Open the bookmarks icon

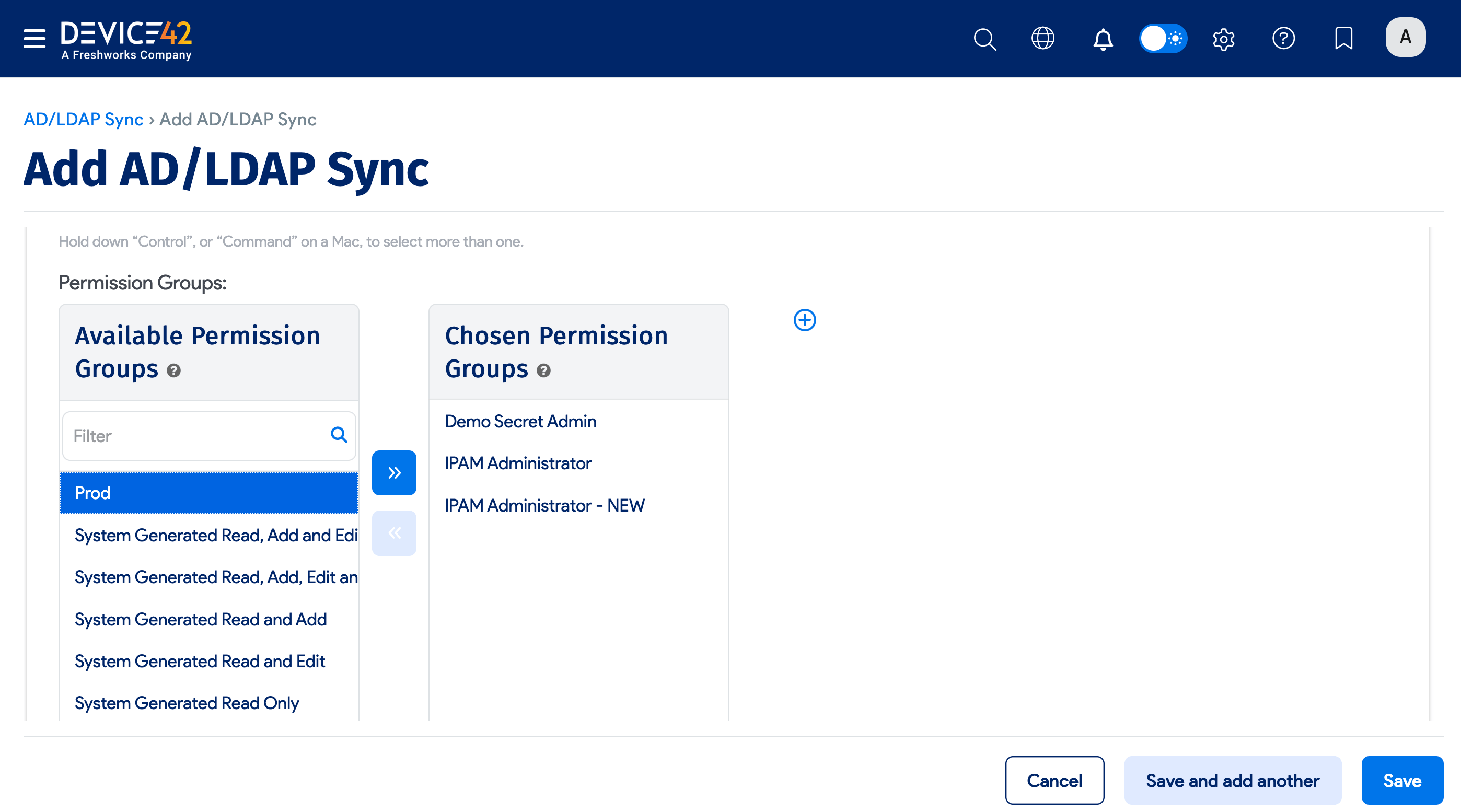[1344, 39]
